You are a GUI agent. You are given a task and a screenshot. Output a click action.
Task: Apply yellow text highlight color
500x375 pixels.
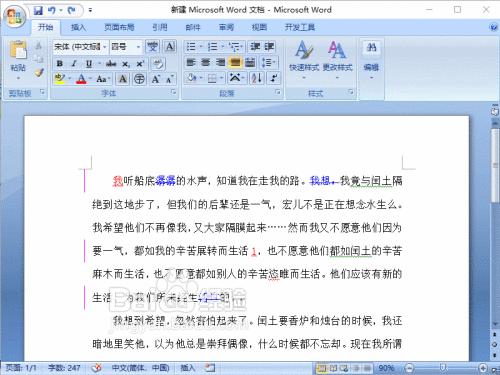pyautogui.click(x=60, y=79)
